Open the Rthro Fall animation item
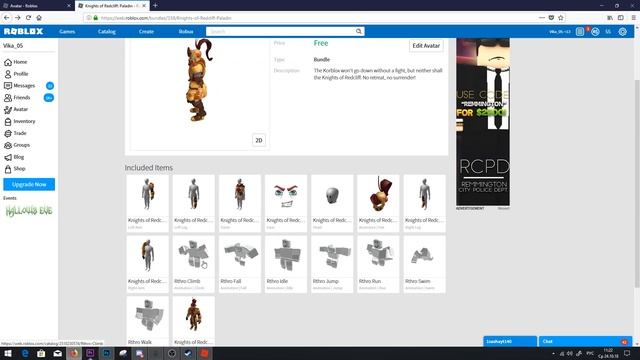Image resolution: width=640 pixels, height=360 pixels. tap(240, 264)
